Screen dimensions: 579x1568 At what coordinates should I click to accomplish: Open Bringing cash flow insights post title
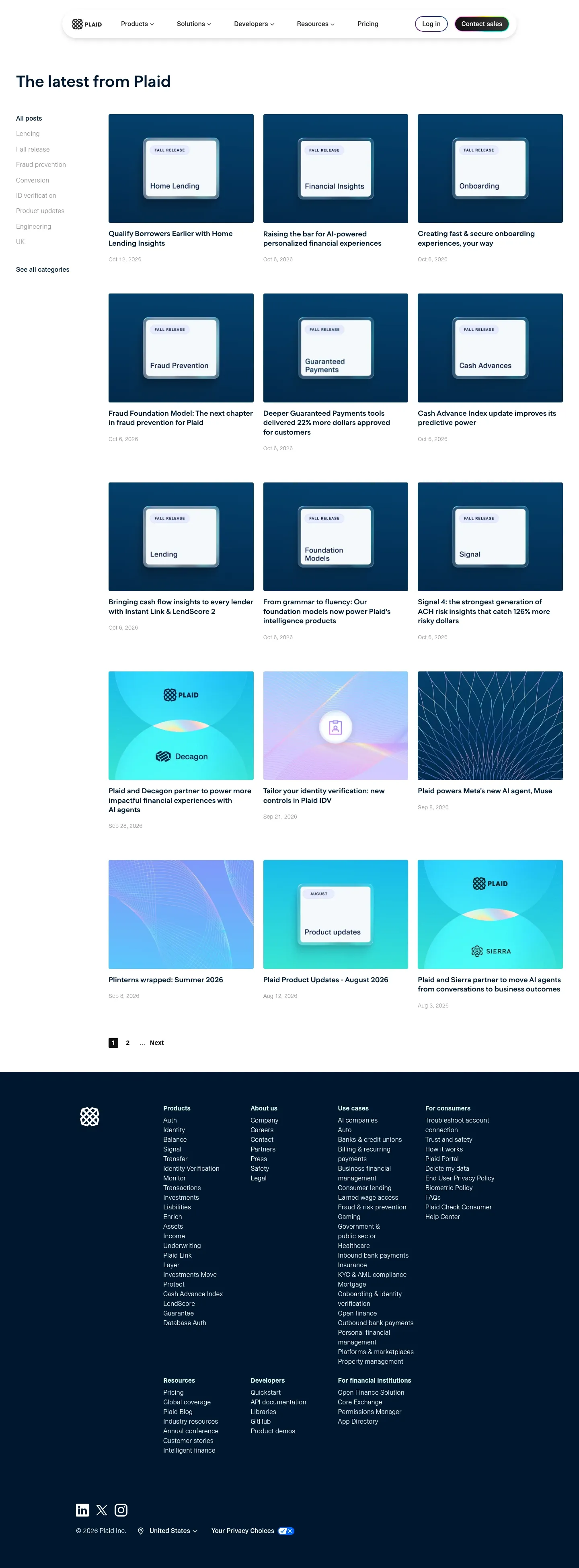tap(181, 607)
